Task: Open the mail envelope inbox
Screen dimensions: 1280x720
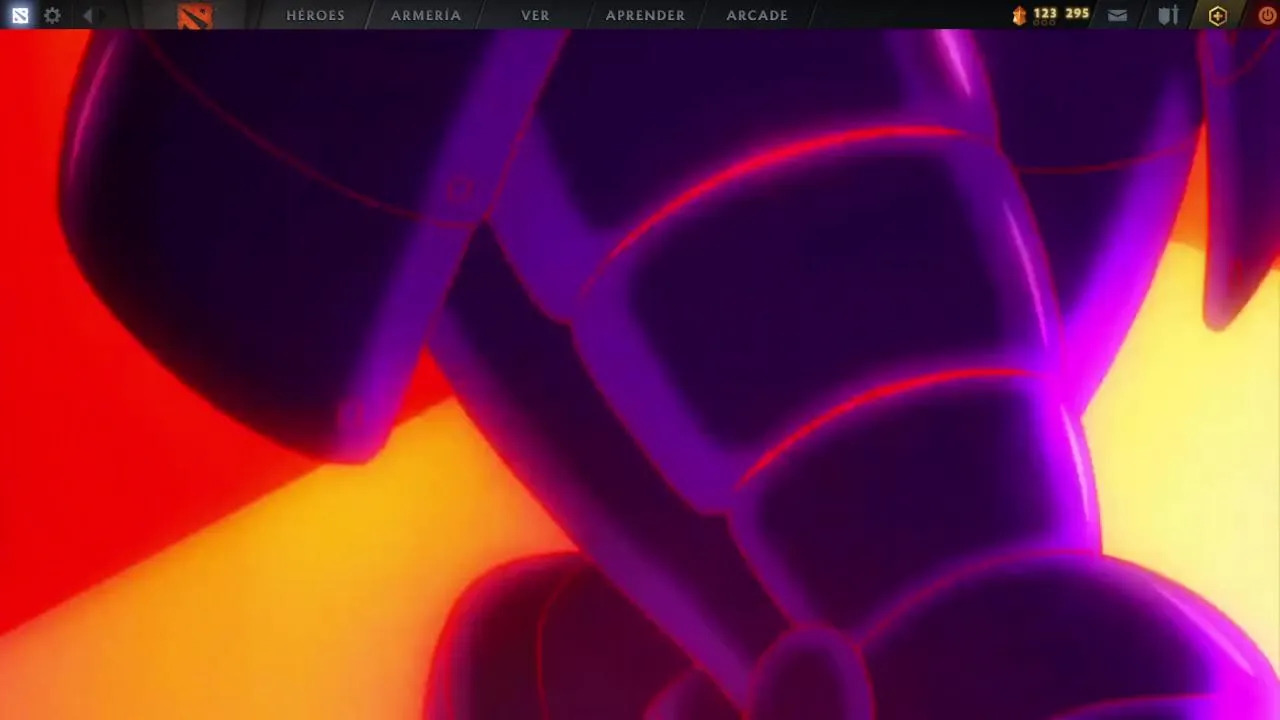Action: (x=1117, y=15)
